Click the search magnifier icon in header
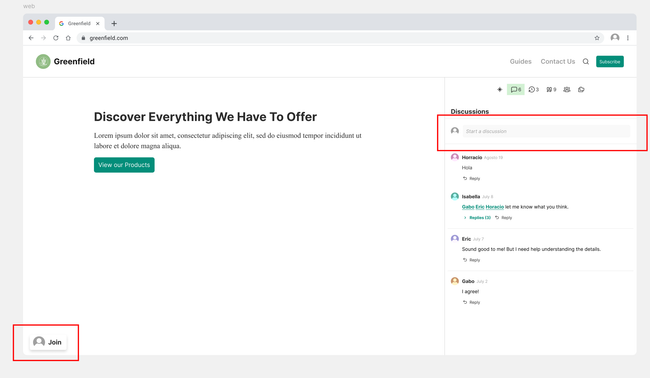 coord(586,61)
